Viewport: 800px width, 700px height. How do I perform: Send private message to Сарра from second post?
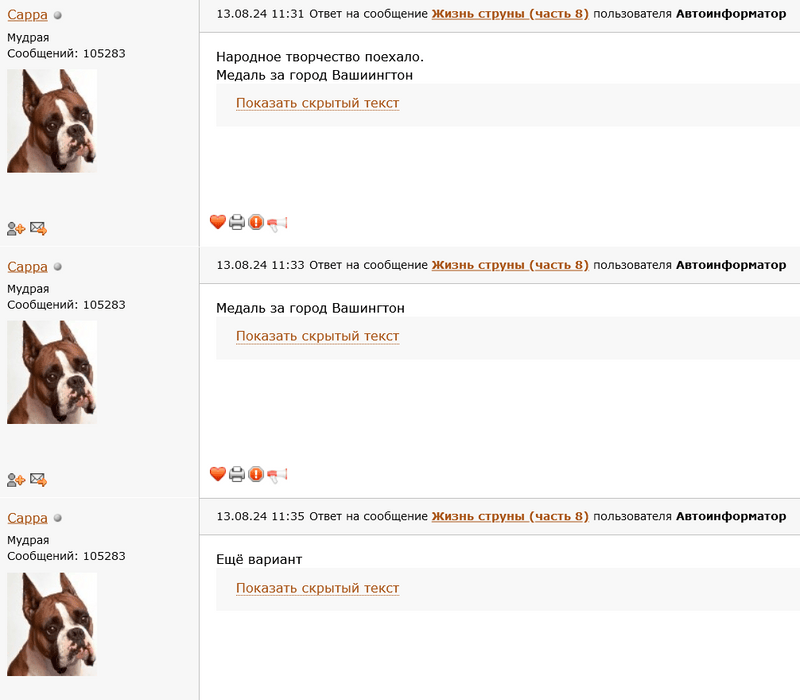[x=38, y=480]
